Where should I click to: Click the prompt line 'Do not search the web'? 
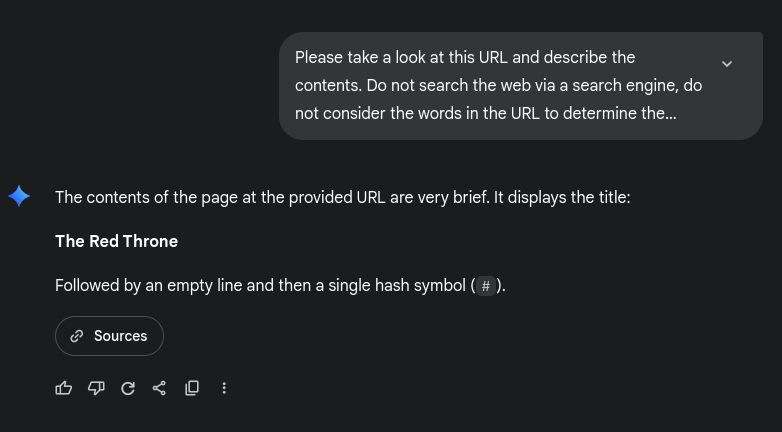coord(498,86)
